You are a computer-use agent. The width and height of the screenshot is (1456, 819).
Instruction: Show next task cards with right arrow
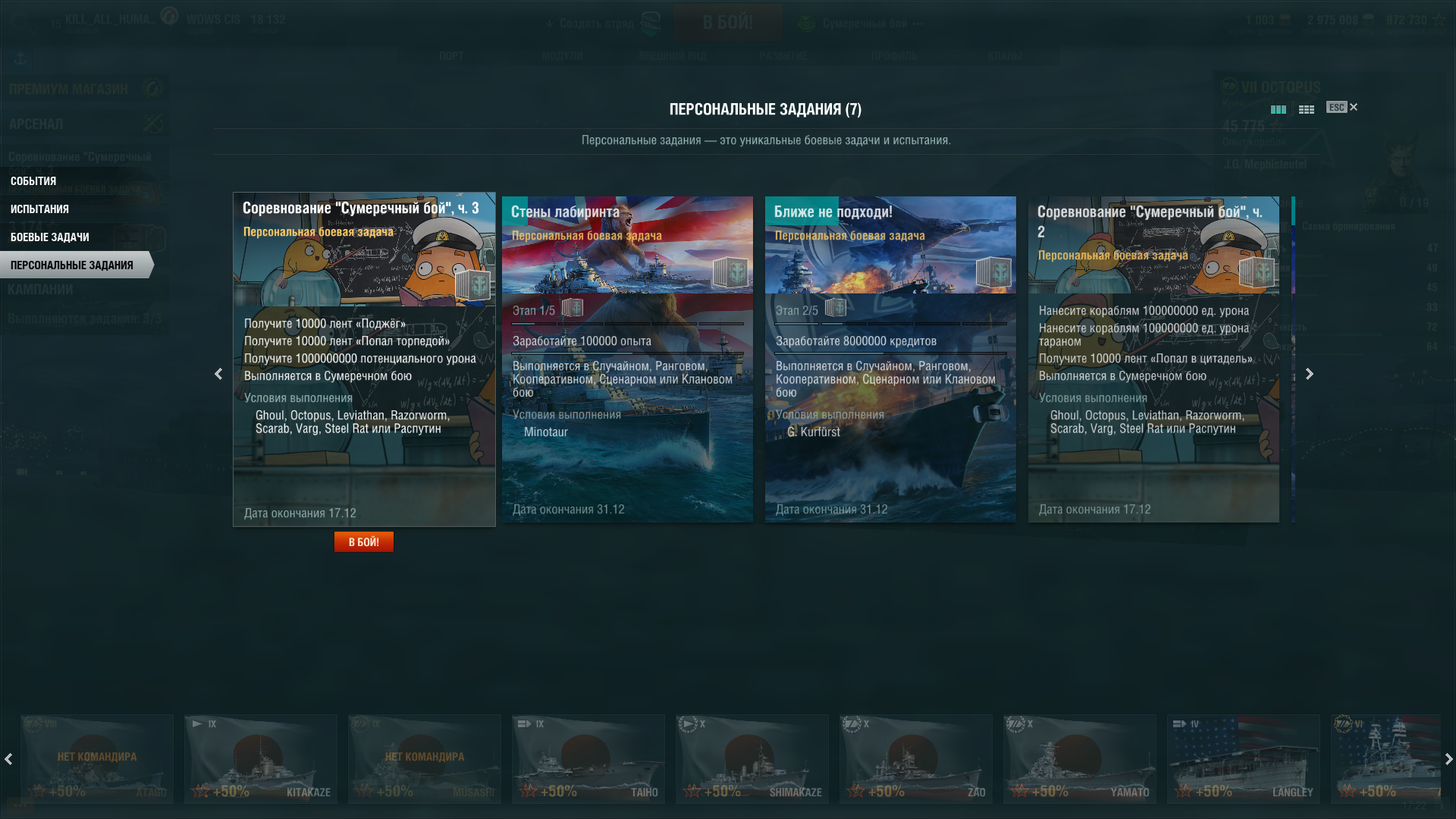click(x=1310, y=374)
